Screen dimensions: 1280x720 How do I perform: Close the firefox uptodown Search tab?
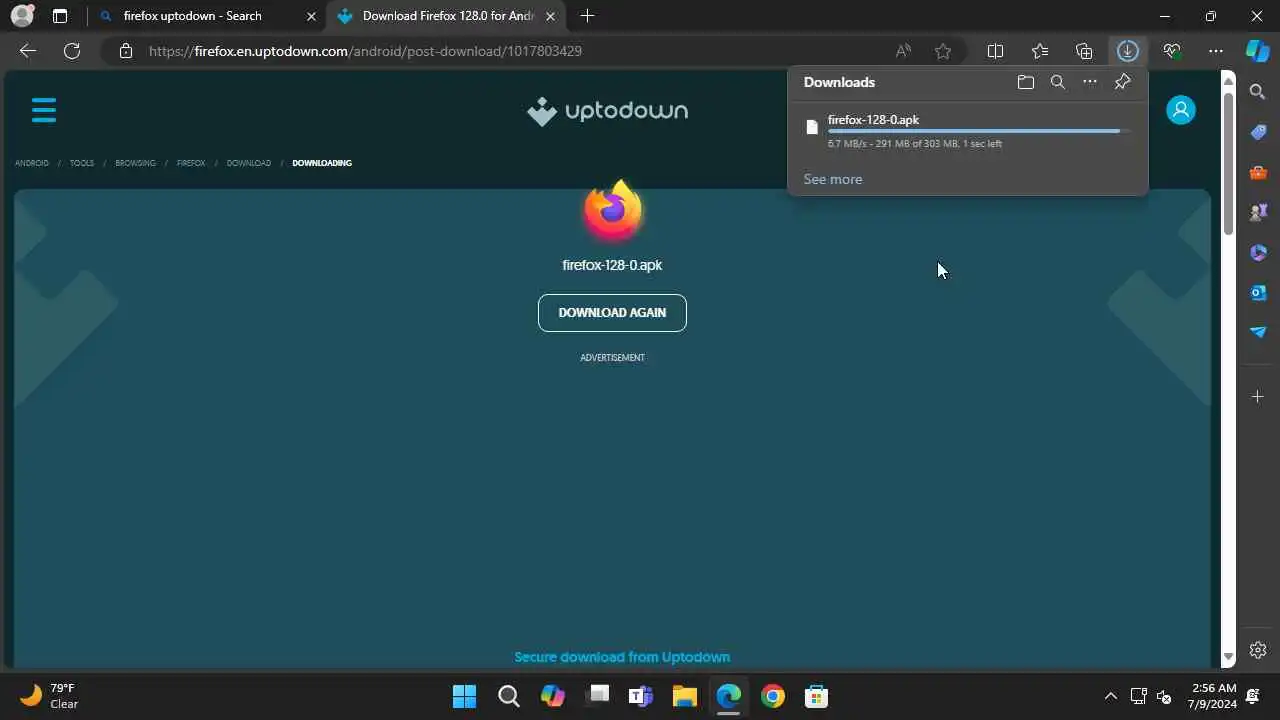tap(310, 16)
